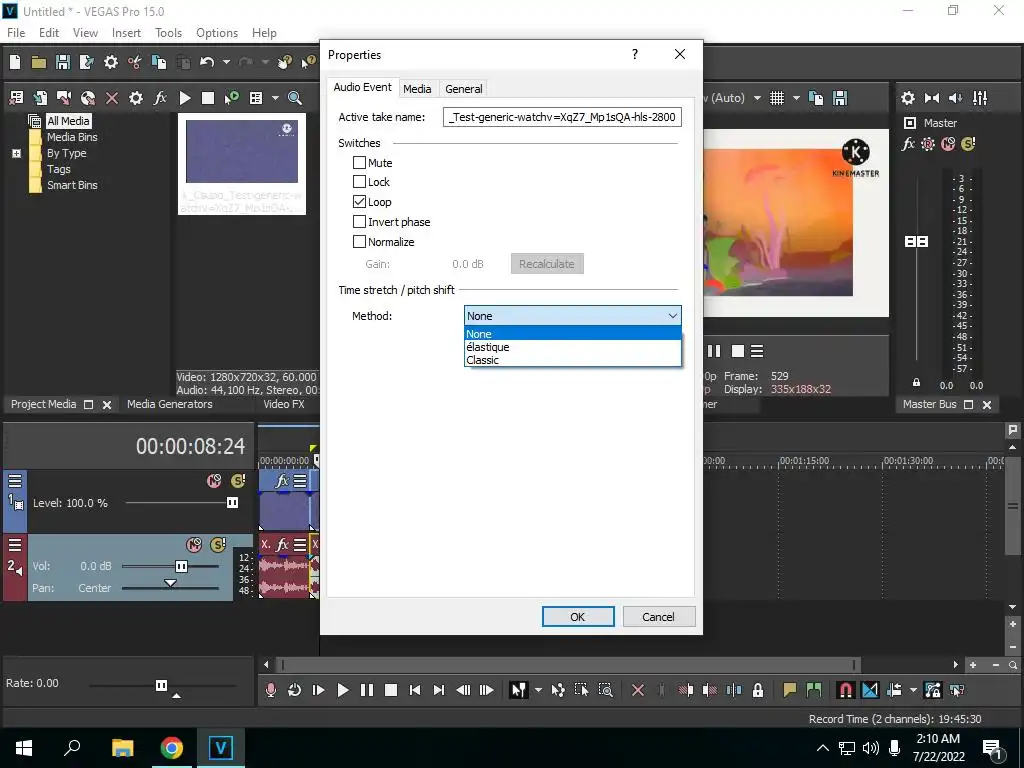The width and height of the screenshot is (1024, 768).
Task: Select All Media in the media tree
Action: pos(68,121)
